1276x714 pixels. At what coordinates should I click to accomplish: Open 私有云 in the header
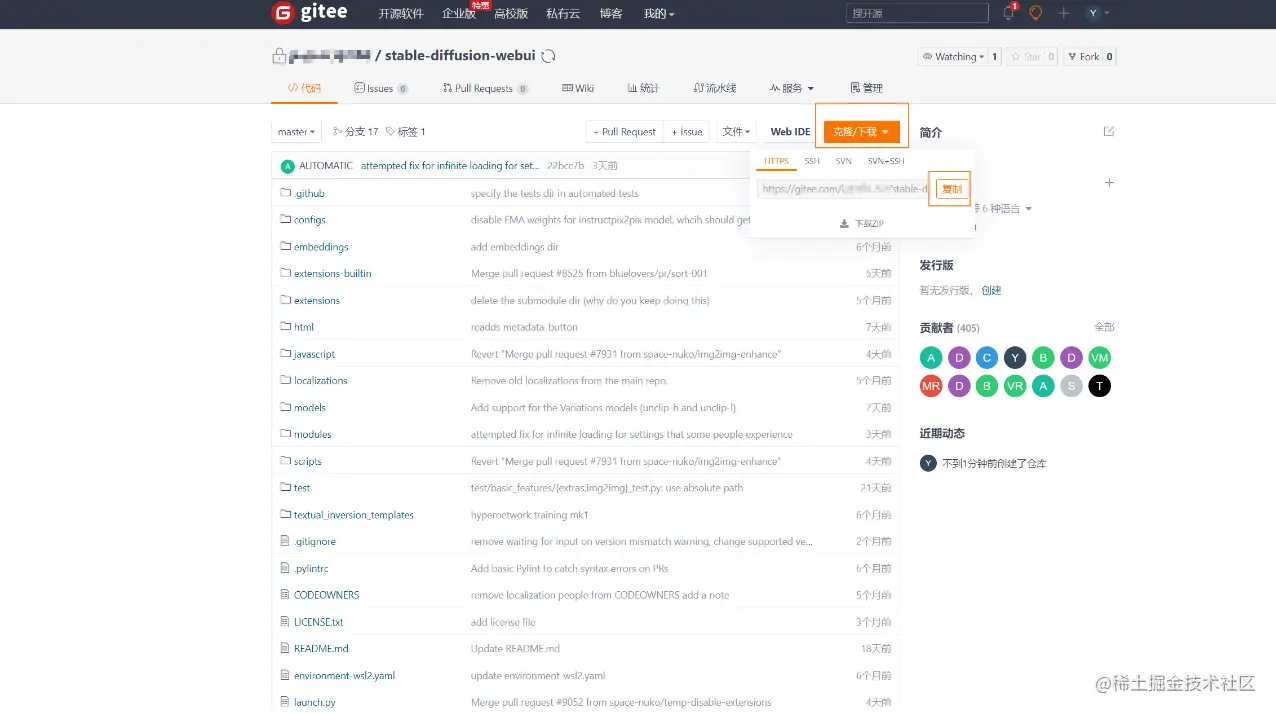click(x=563, y=14)
